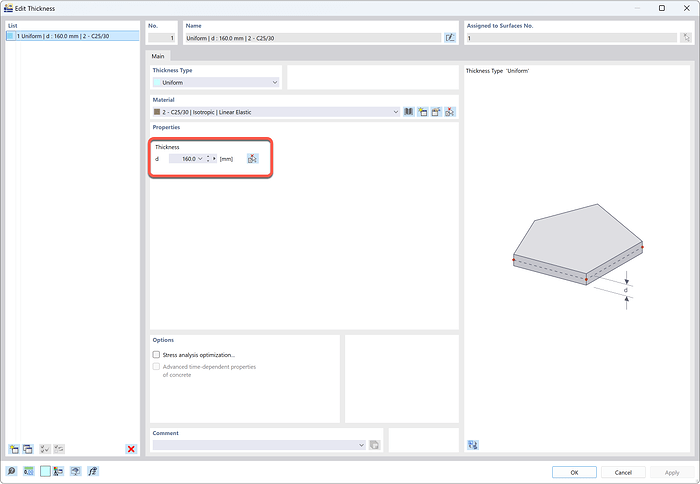Edit the name with pencil icon

[450, 38]
